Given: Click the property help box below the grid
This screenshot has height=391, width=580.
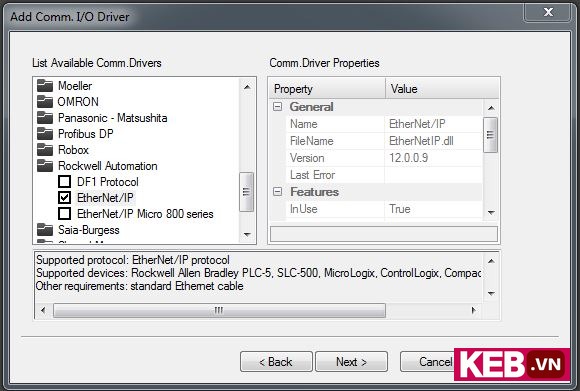Looking at the screenshot, I should coord(384,234).
